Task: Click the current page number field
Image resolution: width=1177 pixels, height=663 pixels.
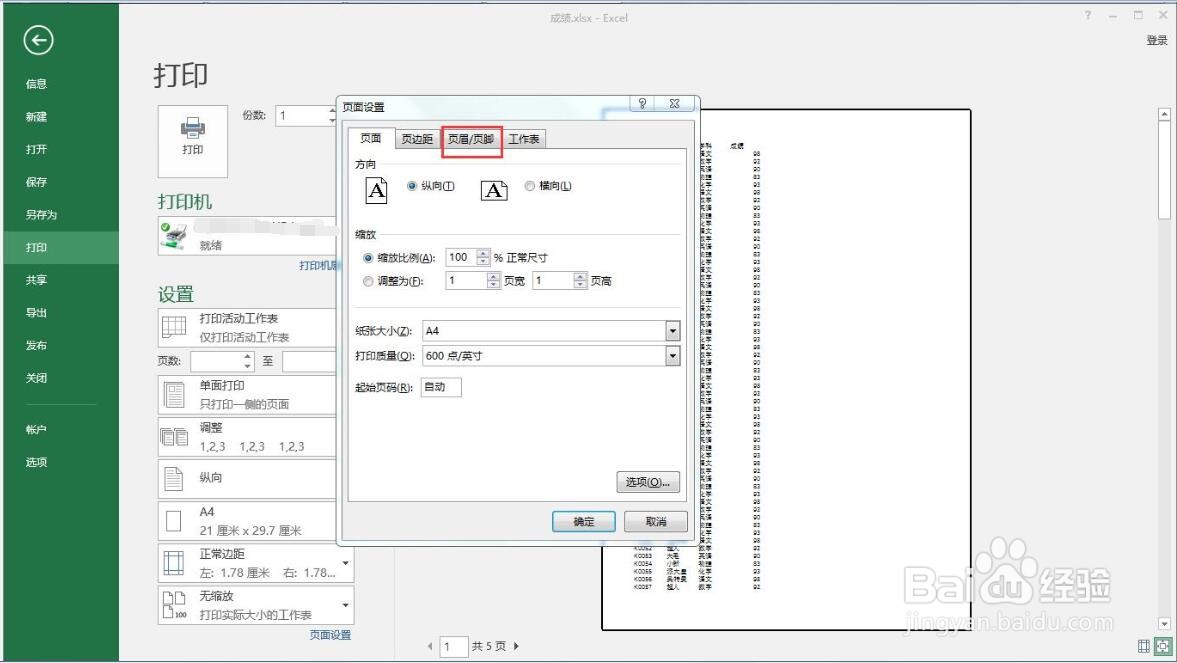Action: tap(453, 646)
